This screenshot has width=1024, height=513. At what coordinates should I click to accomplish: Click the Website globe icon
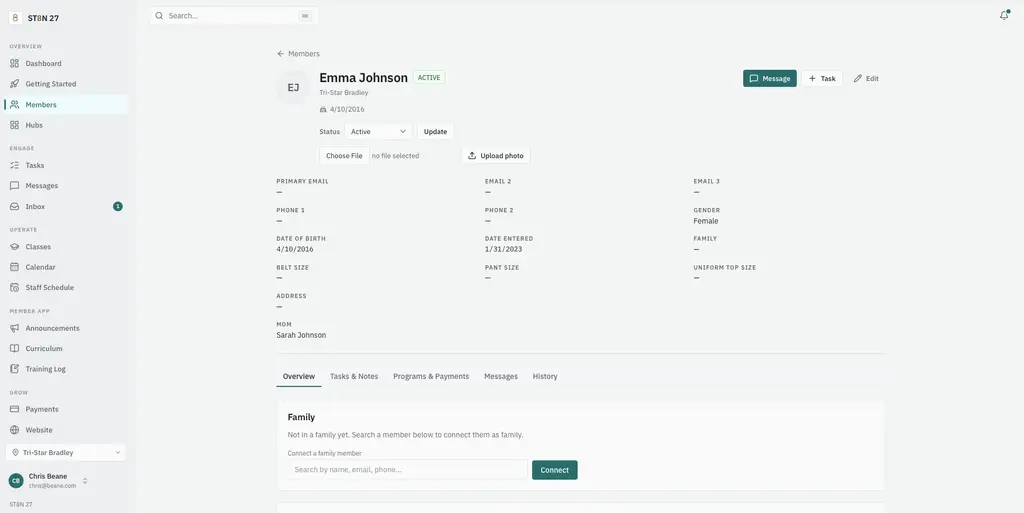click(x=14, y=430)
